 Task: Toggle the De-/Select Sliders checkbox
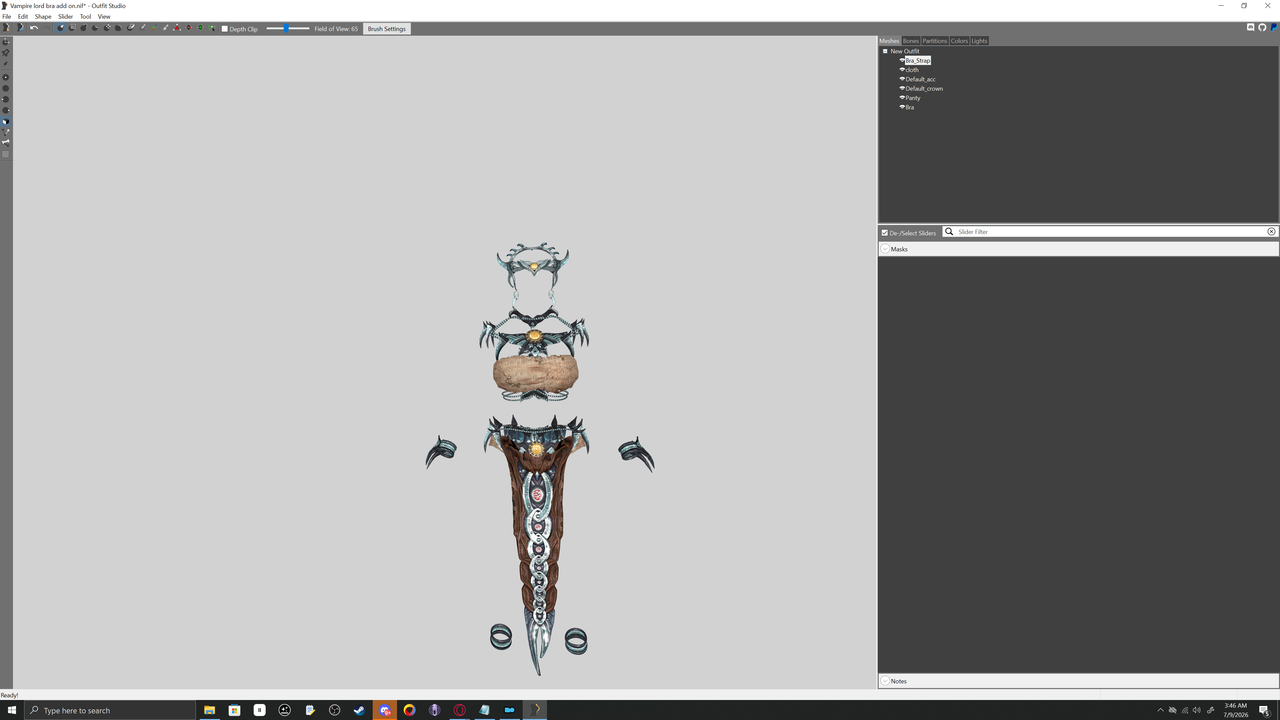point(885,233)
